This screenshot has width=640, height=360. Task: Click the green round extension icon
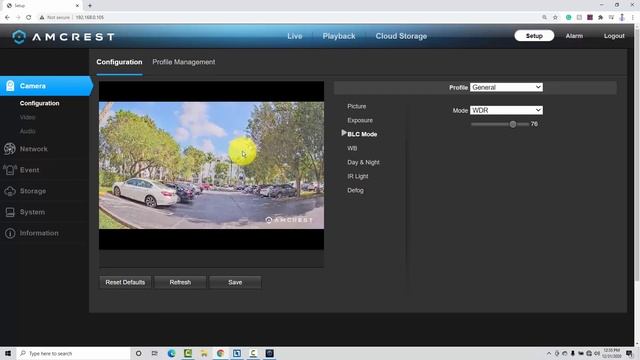coord(569,17)
